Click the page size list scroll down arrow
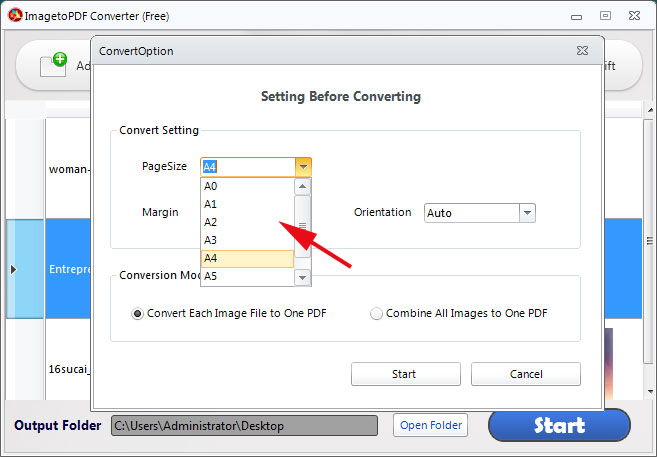This screenshot has width=657, height=457. point(303,277)
